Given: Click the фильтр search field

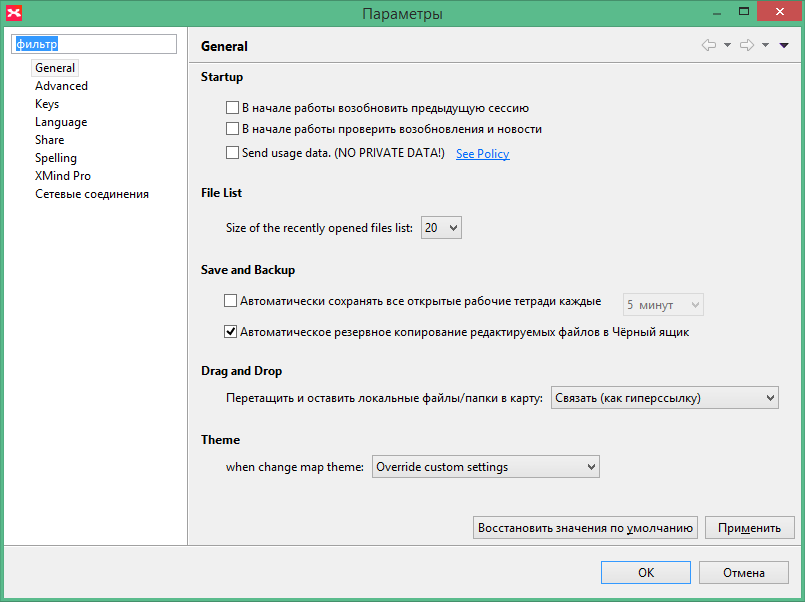Looking at the screenshot, I should (x=94, y=44).
